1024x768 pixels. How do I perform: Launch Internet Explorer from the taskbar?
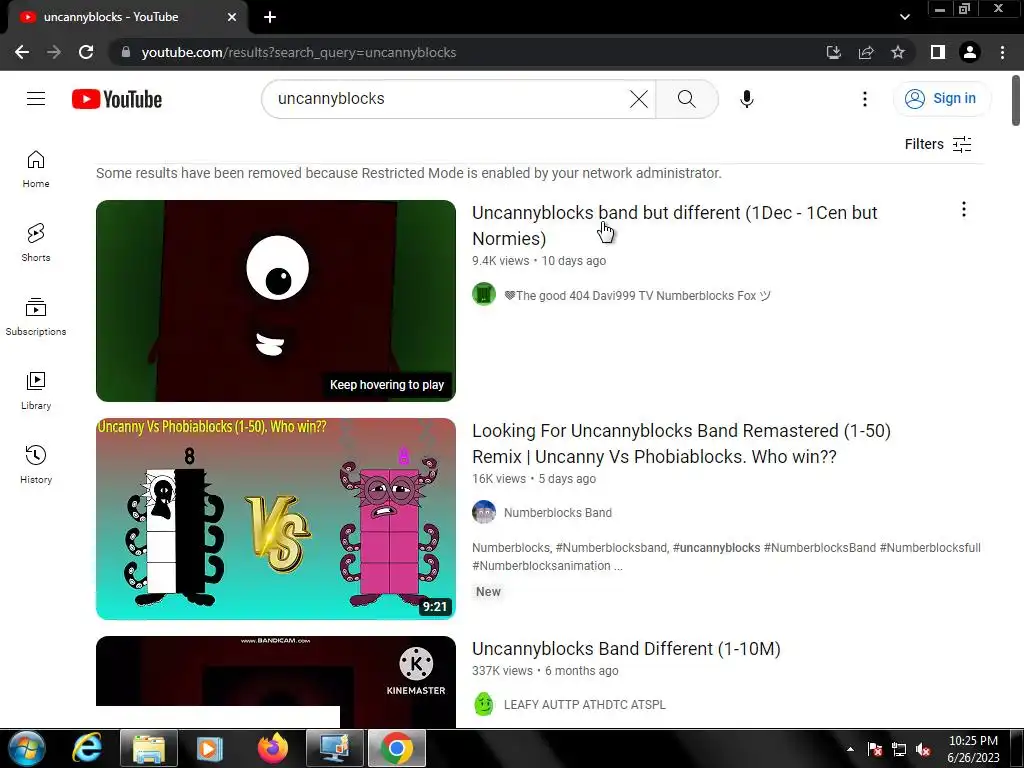point(87,748)
